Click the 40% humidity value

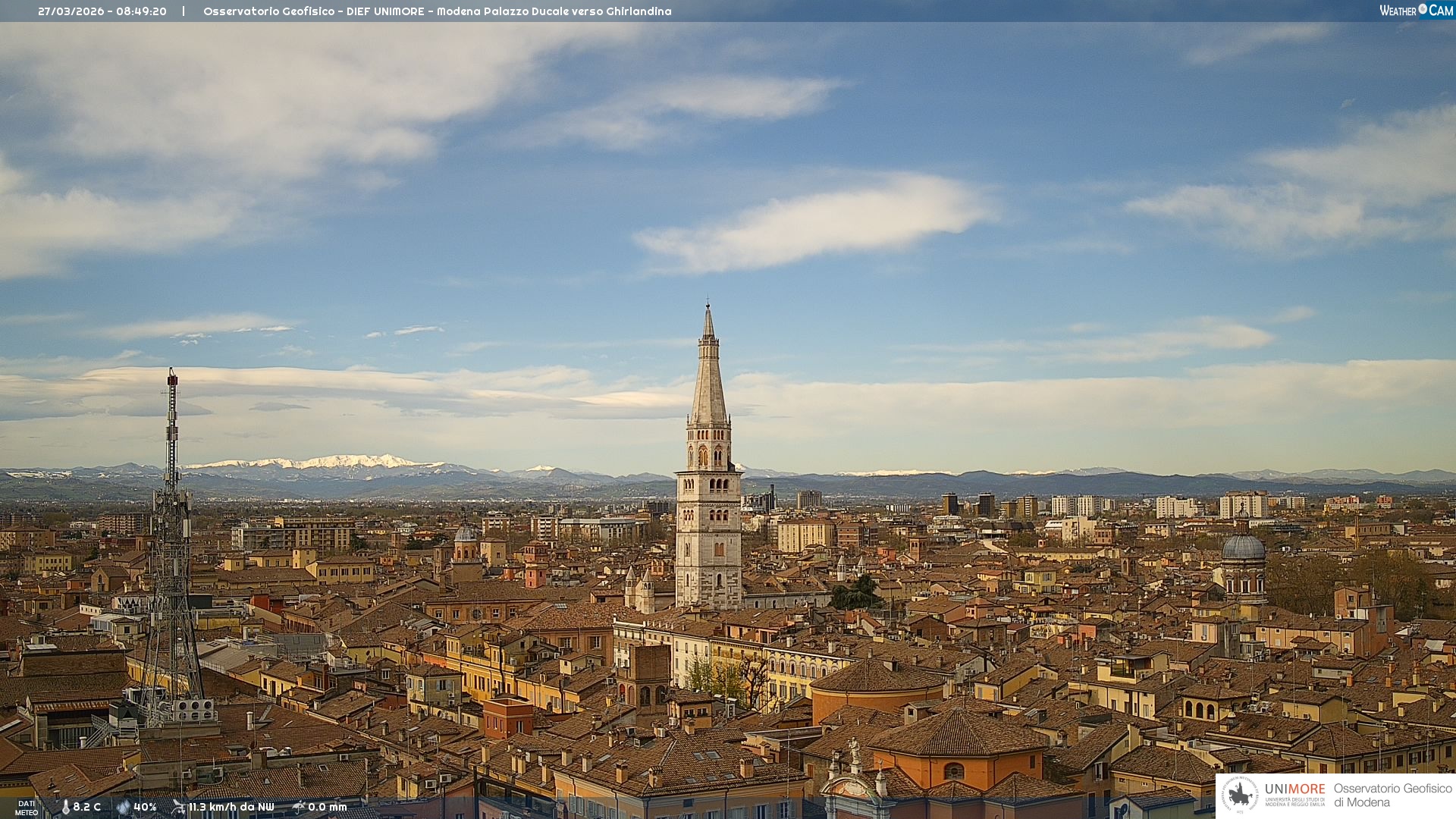(145, 807)
